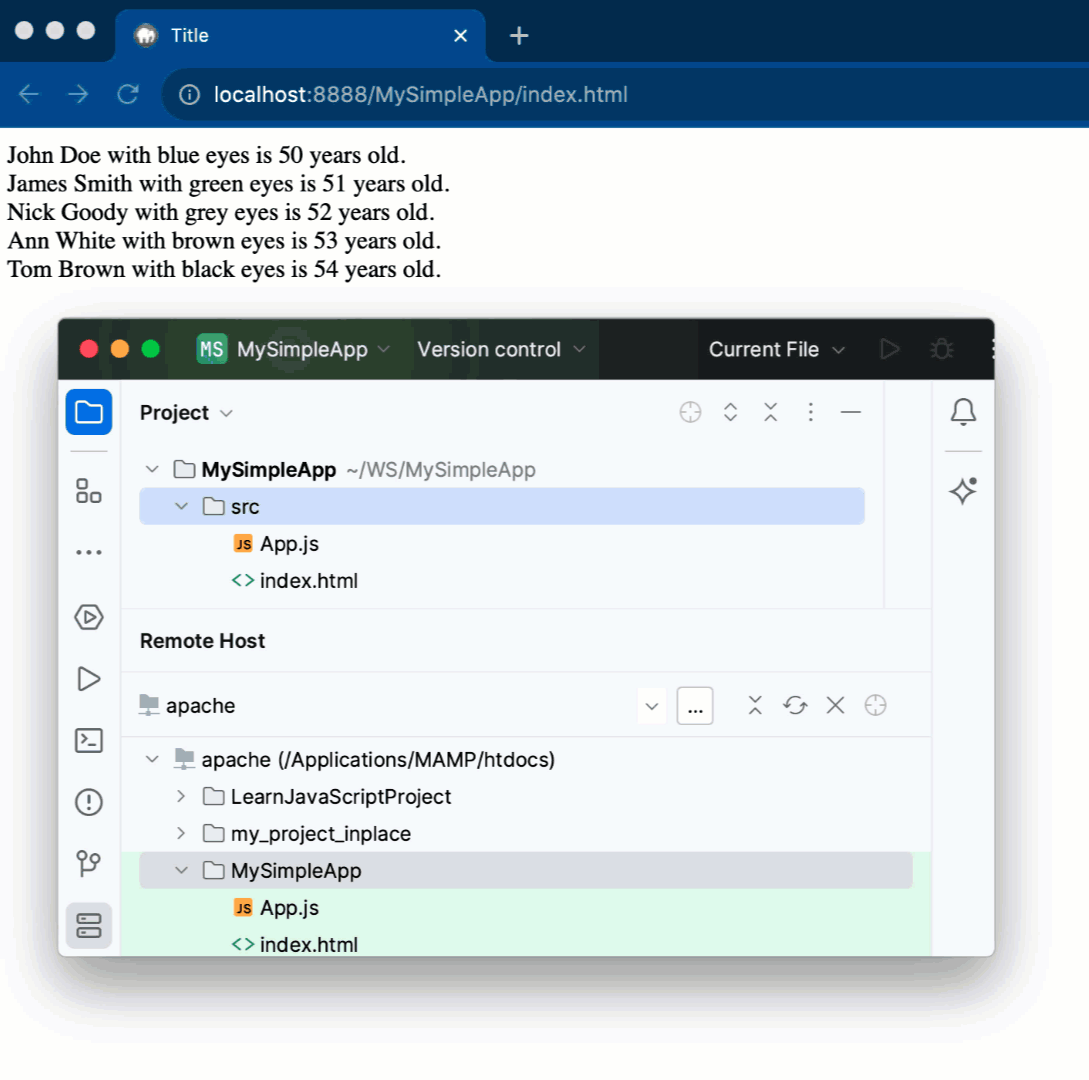Open the Problems tool window
The image size is (1089, 1080).
point(88,802)
